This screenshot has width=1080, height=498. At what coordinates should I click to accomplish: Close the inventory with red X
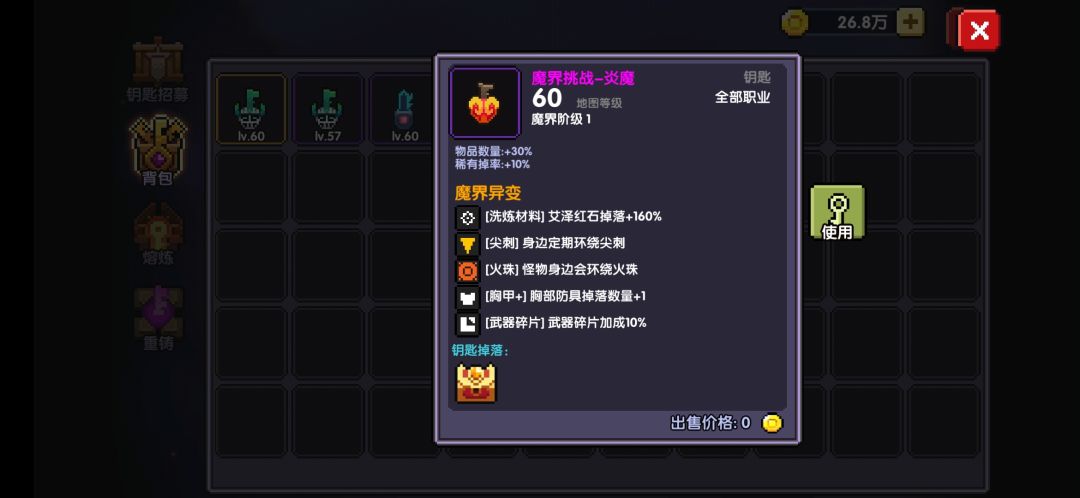coord(978,30)
